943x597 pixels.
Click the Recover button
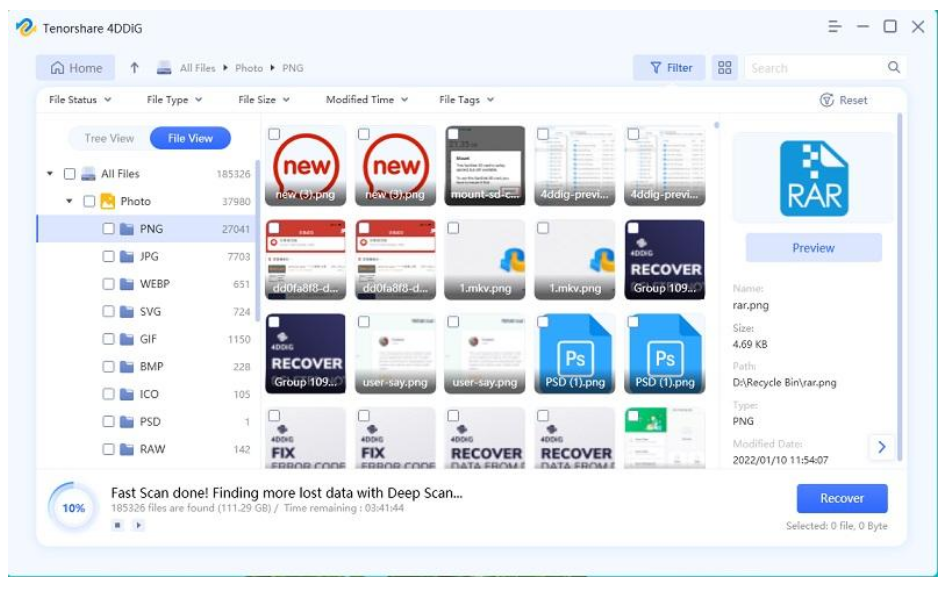pos(842,498)
